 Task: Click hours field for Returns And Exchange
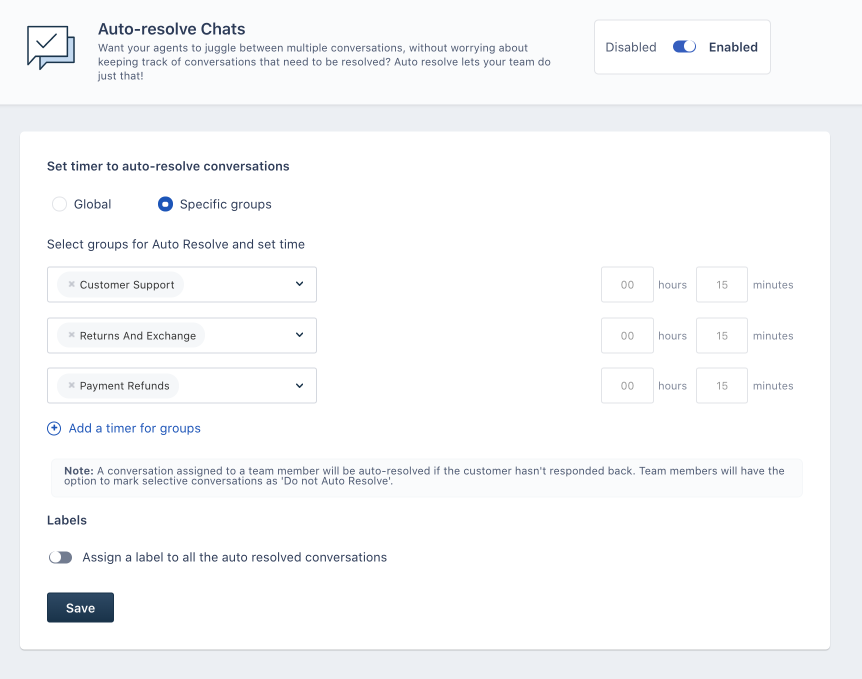627,336
